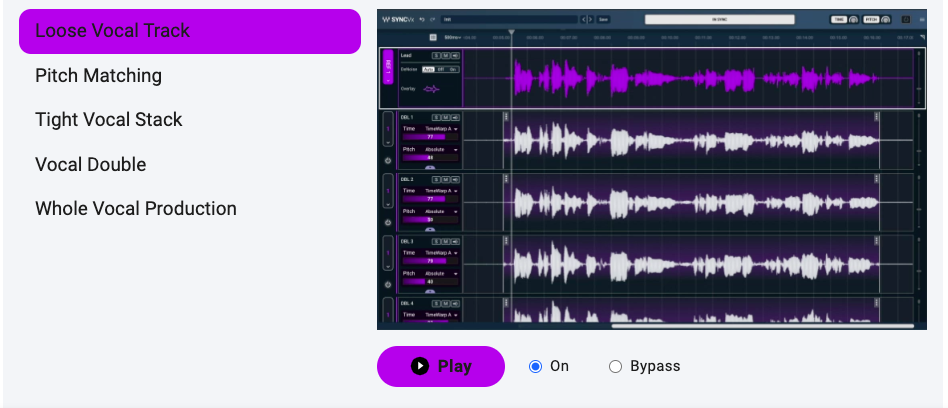Click the next preset arrow

(x=592, y=19)
